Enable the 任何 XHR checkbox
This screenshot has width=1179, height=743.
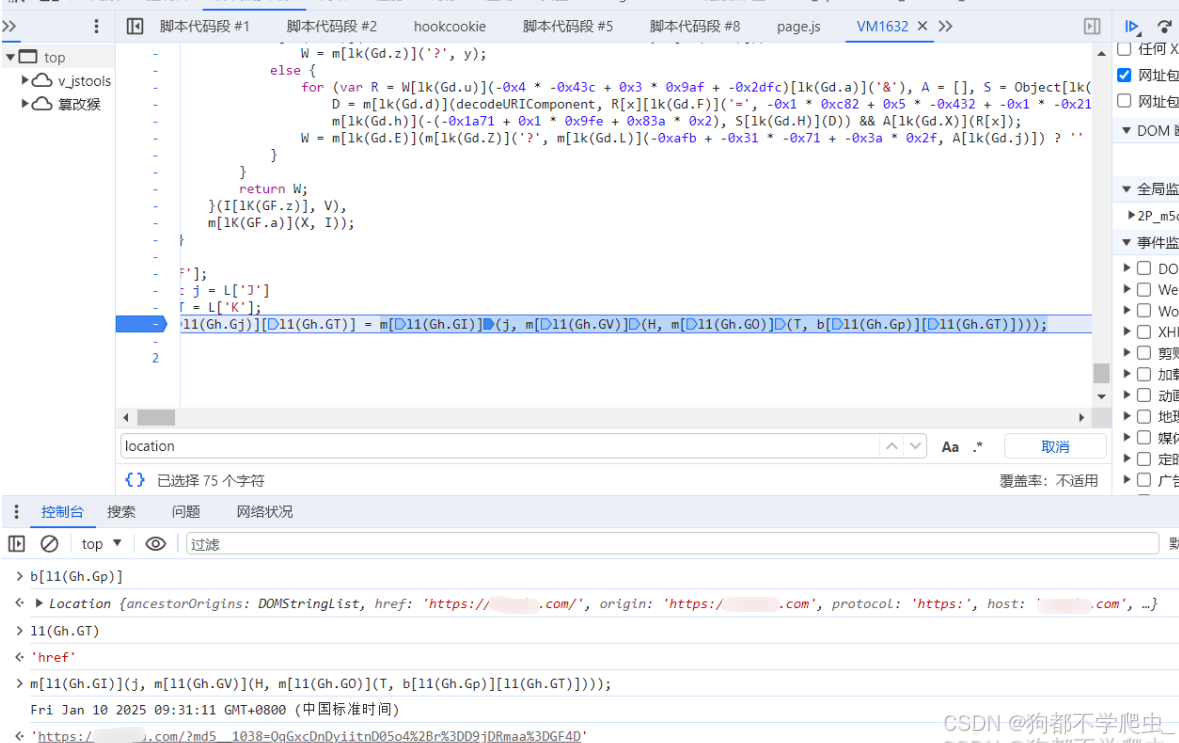coord(1125,48)
